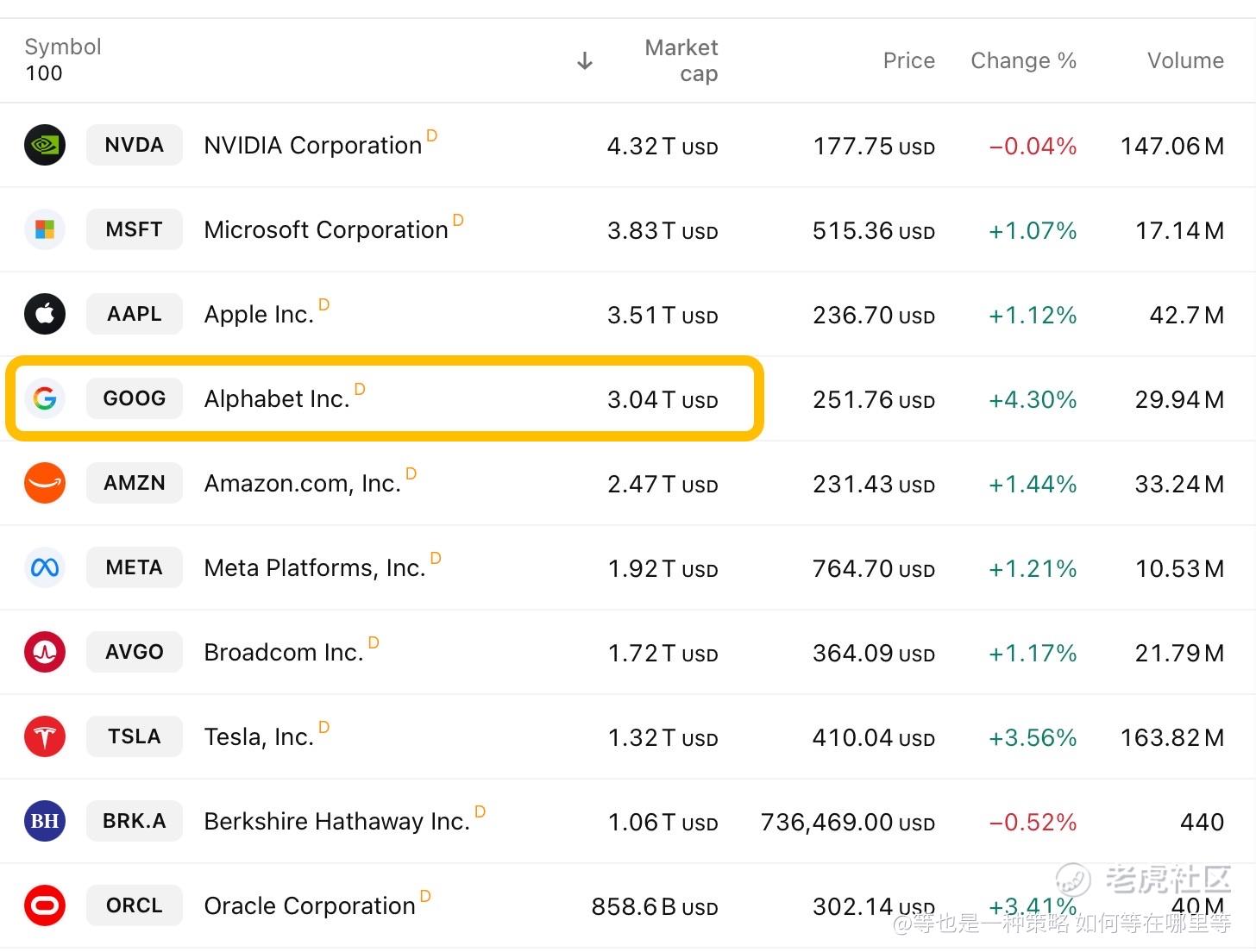The image size is (1256, 952).
Task: Open the Tesla, Inc. name link
Action: [x=259, y=736]
